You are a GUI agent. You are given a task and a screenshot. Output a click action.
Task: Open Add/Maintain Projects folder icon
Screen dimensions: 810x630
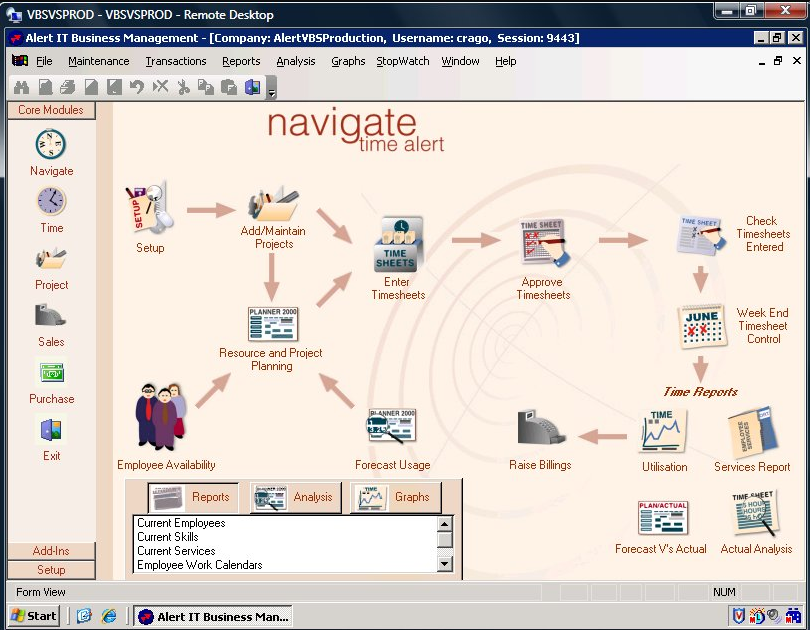273,203
